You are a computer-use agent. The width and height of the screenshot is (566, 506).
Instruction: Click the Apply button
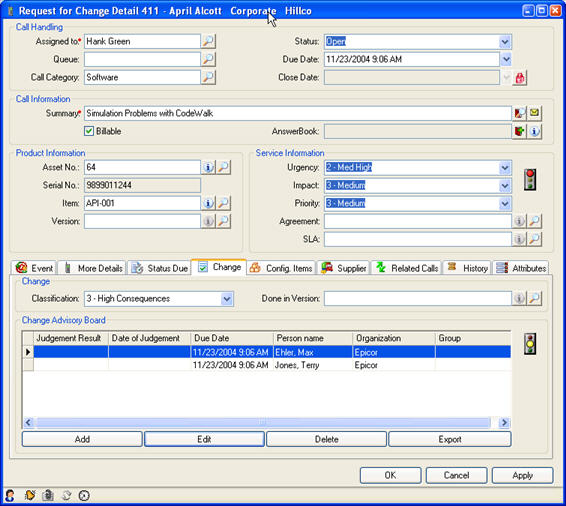pos(523,475)
